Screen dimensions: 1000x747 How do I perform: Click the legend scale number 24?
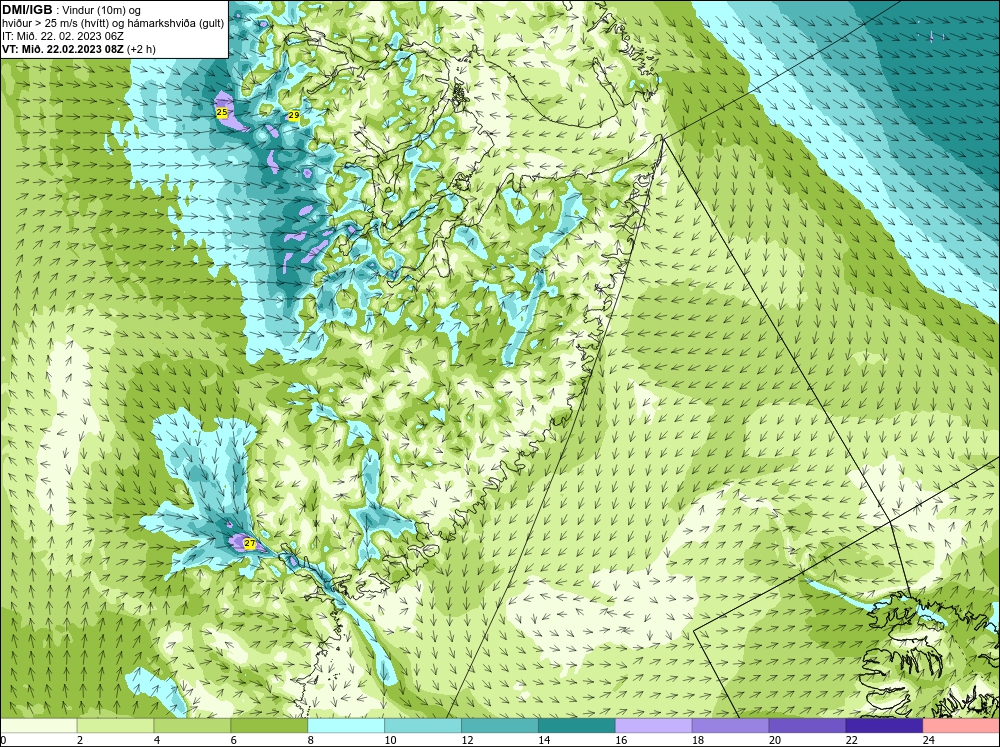[929, 740]
